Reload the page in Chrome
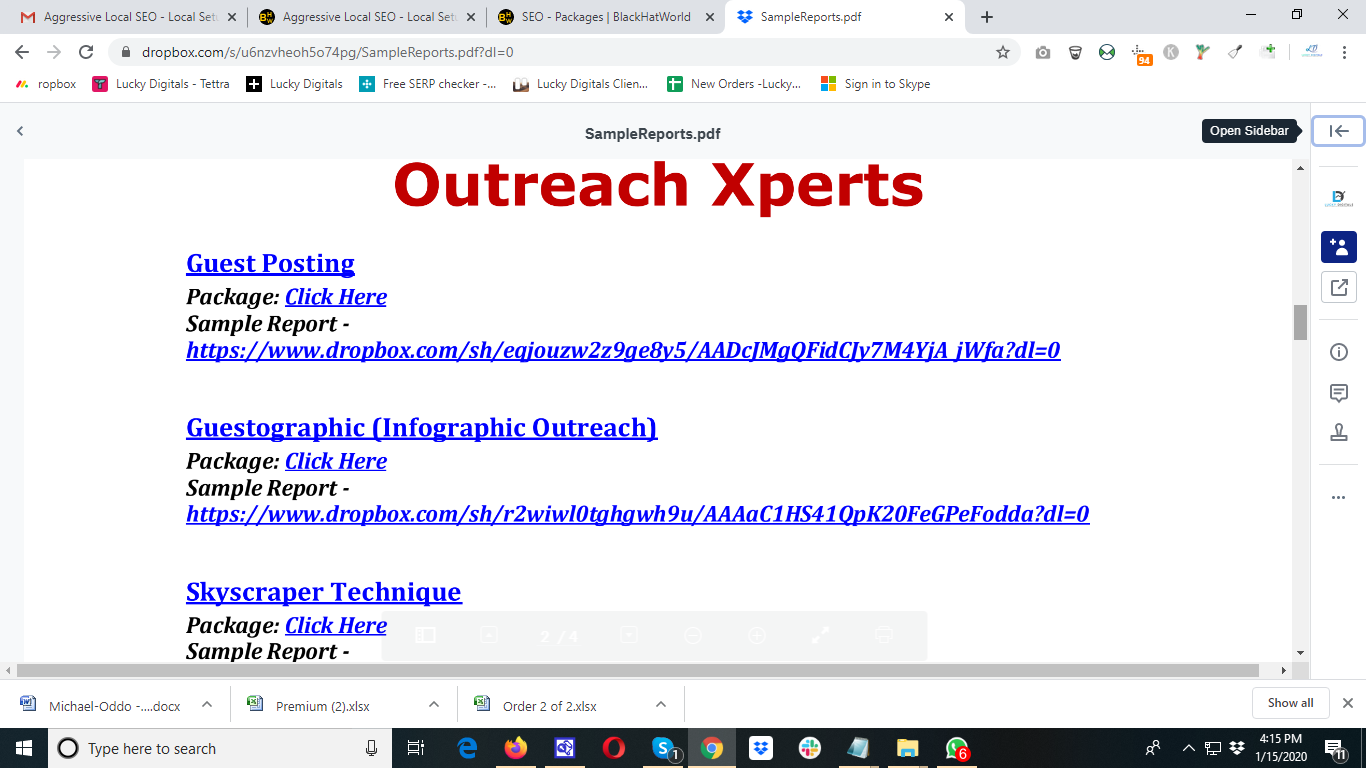 pos(86,52)
